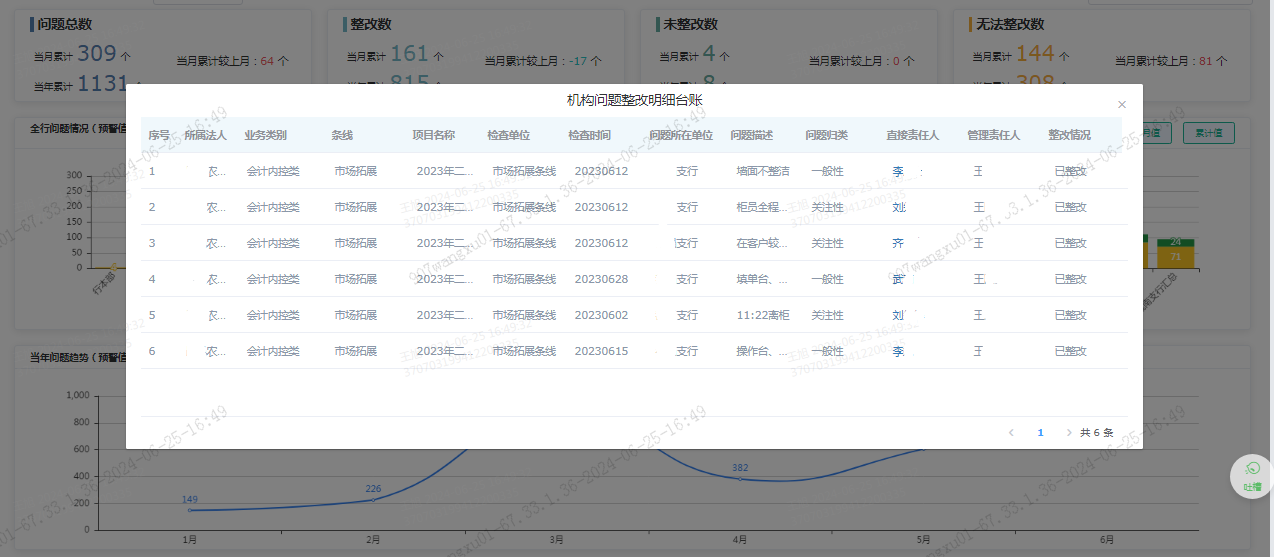
Task: Click the 业务类别 column header
Action: tap(266, 135)
